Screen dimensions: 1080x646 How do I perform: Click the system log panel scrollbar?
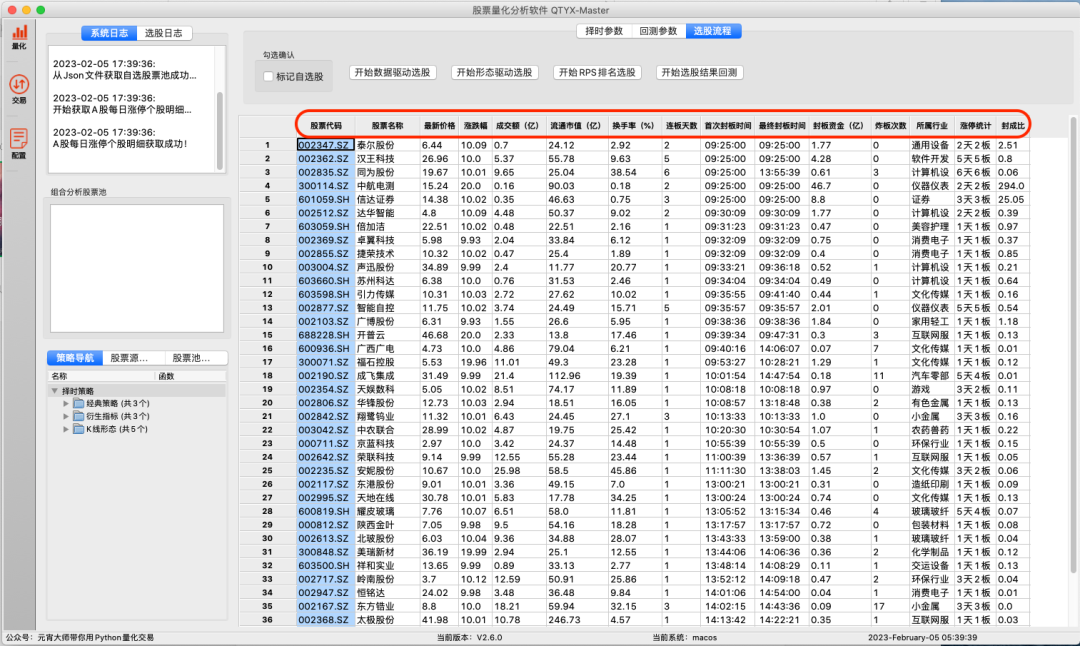coord(220,129)
